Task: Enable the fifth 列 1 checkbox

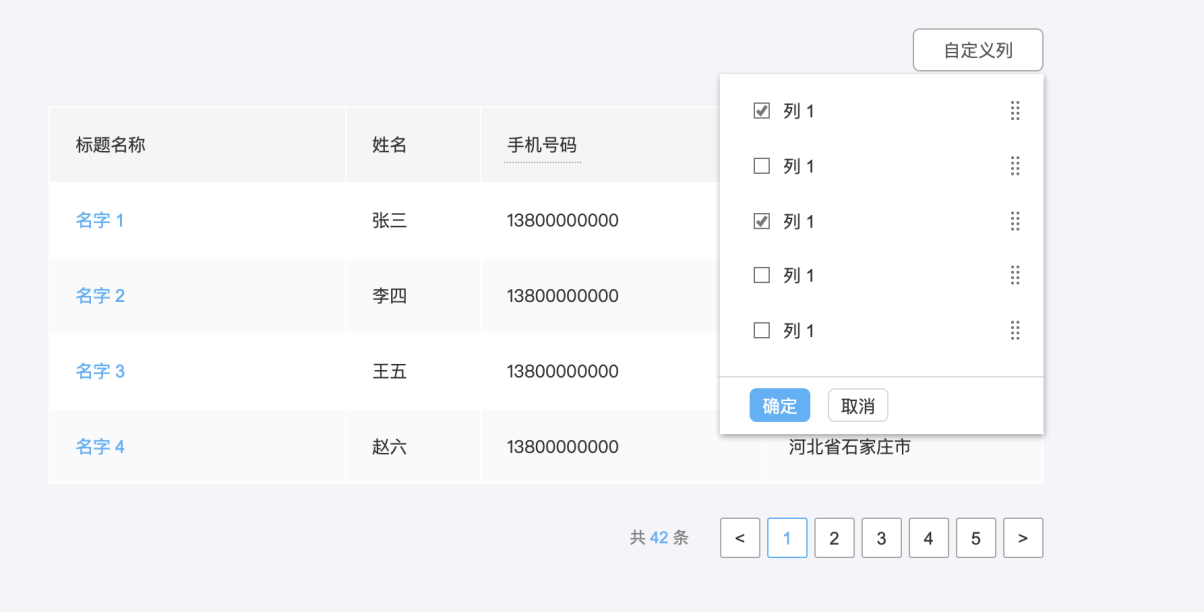Action: [x=761, y=330]
